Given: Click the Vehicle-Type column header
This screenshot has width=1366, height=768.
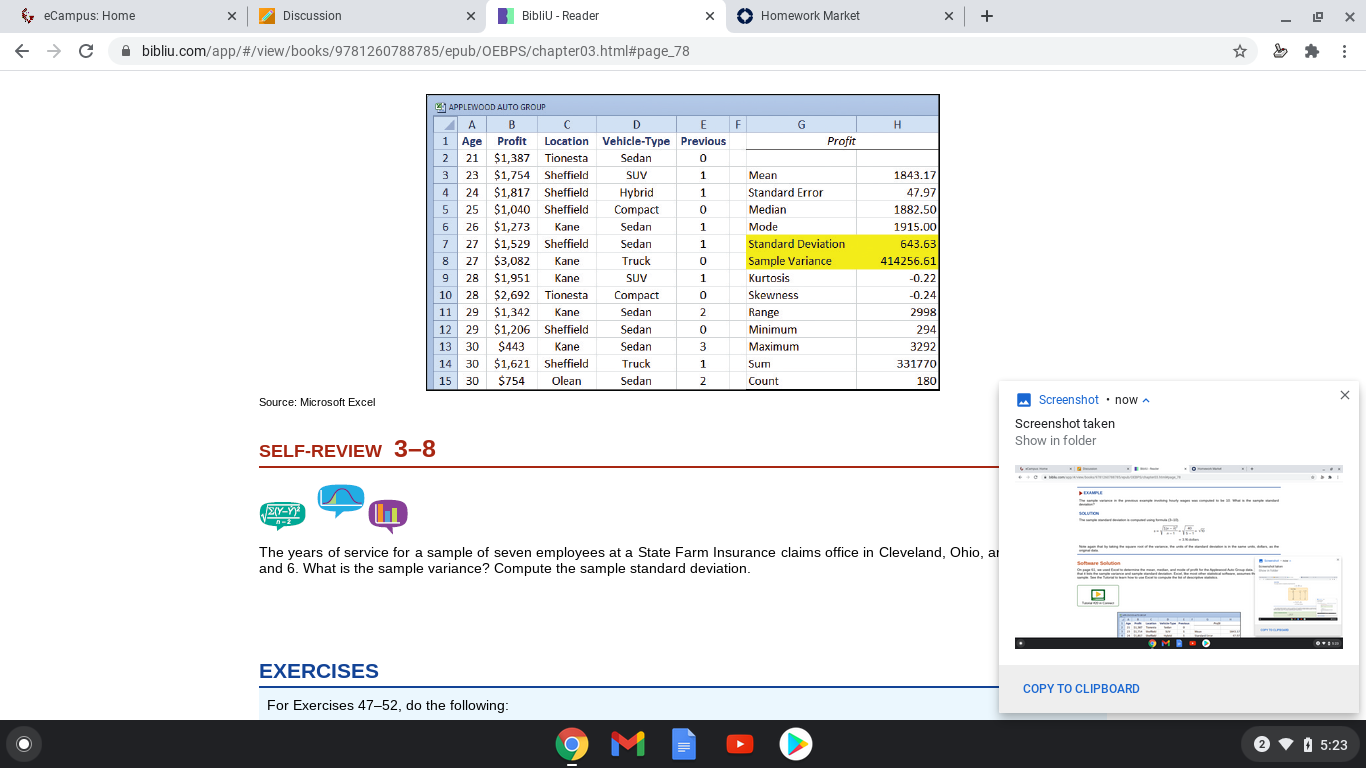Looking at the screenshot, I should [x=636, y=141].
